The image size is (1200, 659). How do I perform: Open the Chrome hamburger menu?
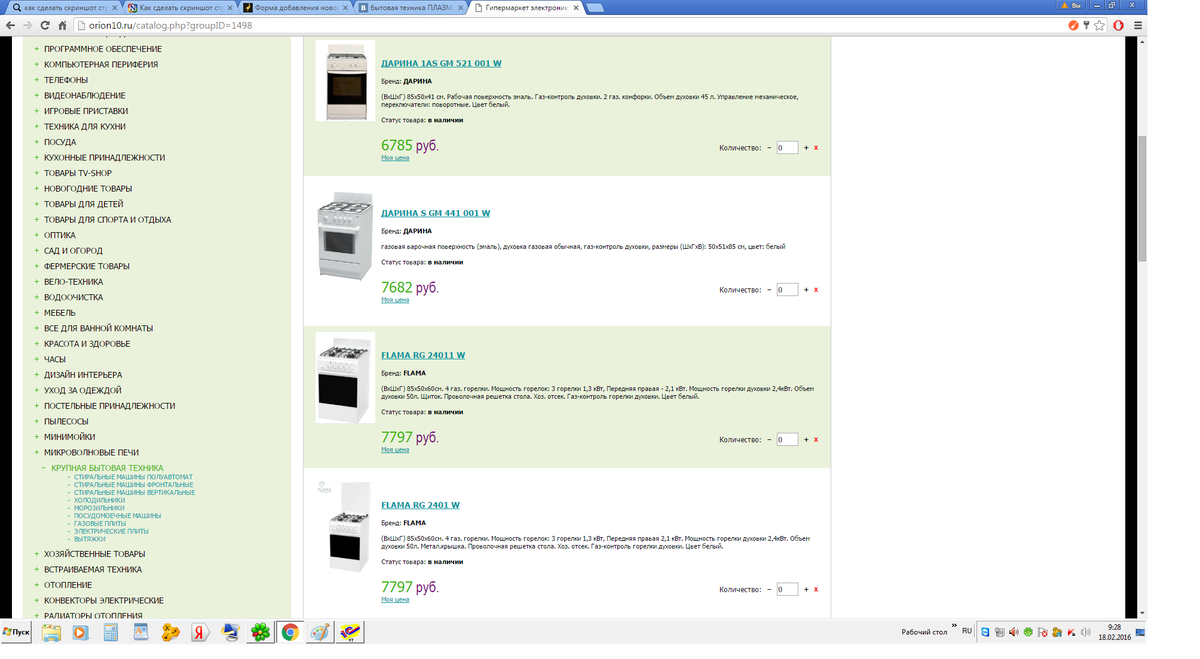click(1136, 25)
